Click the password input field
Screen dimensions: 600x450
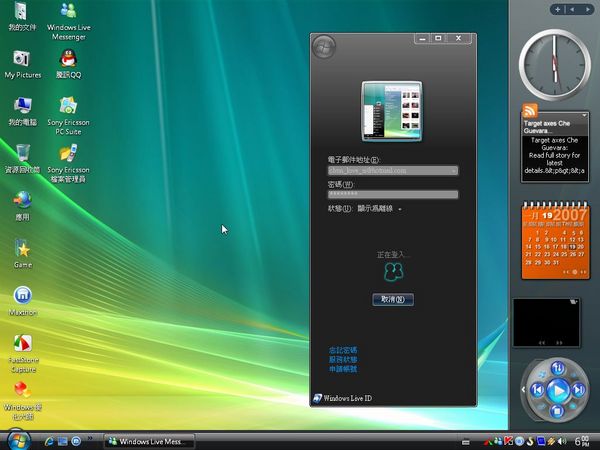click(x=393, y=194)
